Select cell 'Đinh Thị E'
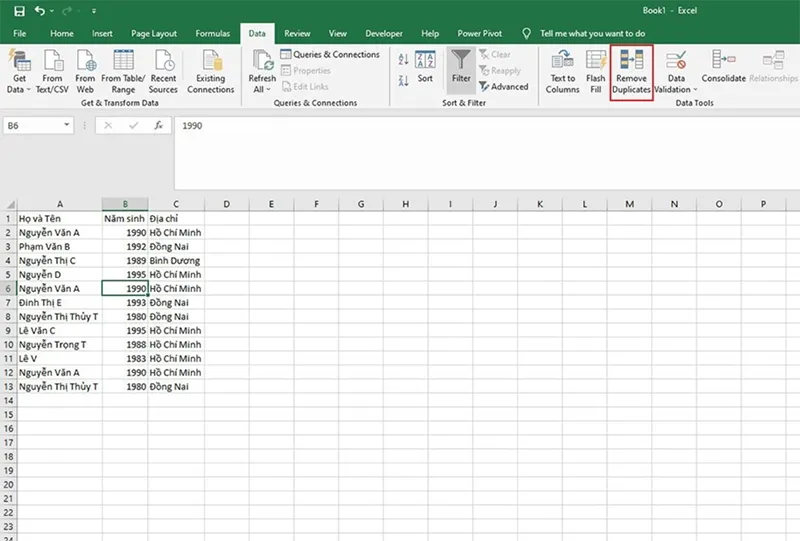This screenshot has width=800, height=541. pyautogui.click(x=60, y=303)
